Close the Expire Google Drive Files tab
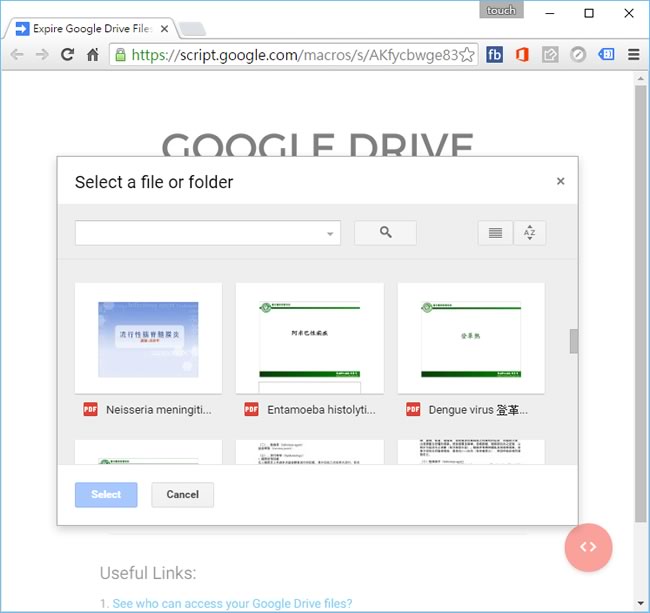This screenshot has height=613, width=650. pos(165,29)
